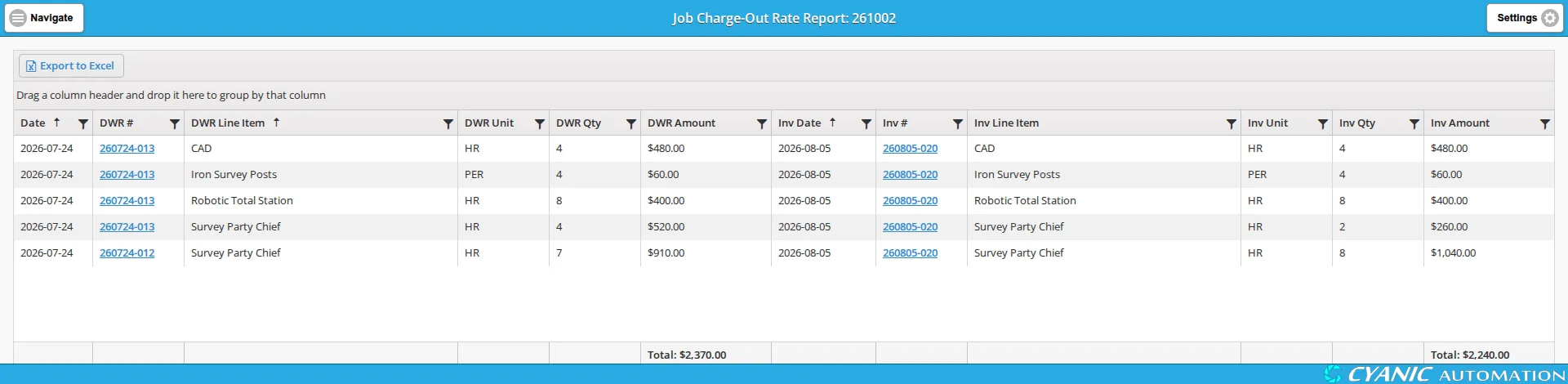This screenshot has width=1568, height=384.
Task: Open invoice 260805-020 in Robotic Total Station row
Action: point(910,201)
